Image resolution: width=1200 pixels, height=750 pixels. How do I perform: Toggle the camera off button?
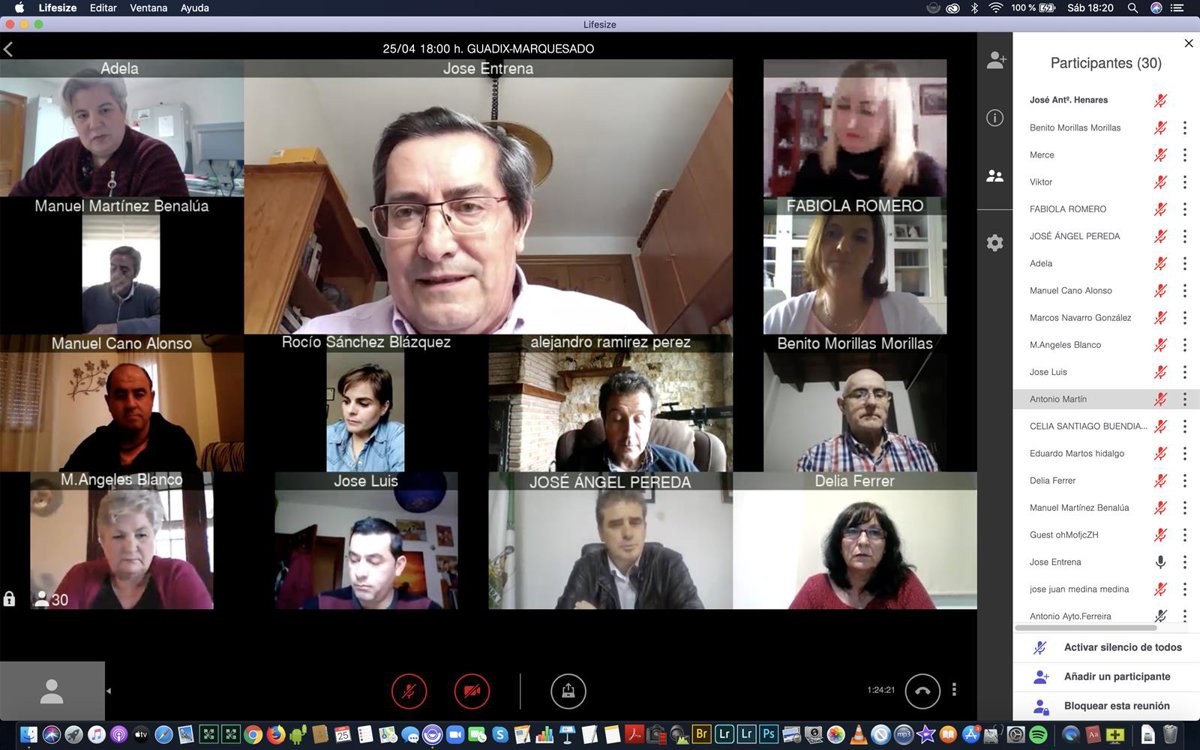472,691
